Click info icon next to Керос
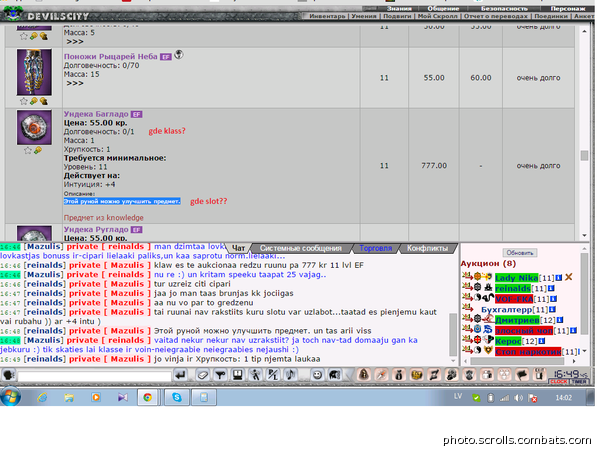The image size is (600, 450). (542, 341)
